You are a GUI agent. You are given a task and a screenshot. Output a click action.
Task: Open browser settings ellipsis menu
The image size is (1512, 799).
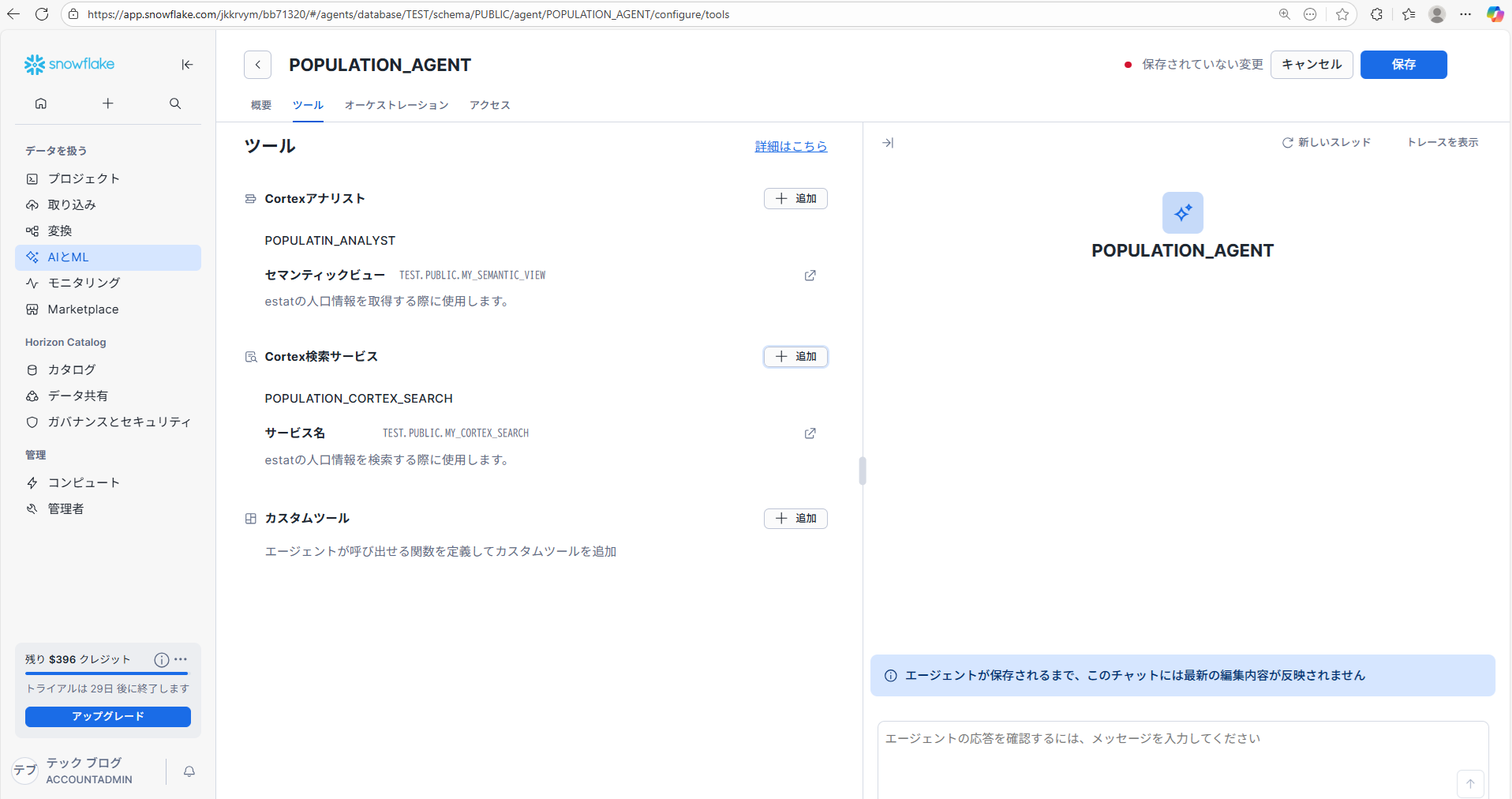1465,14
